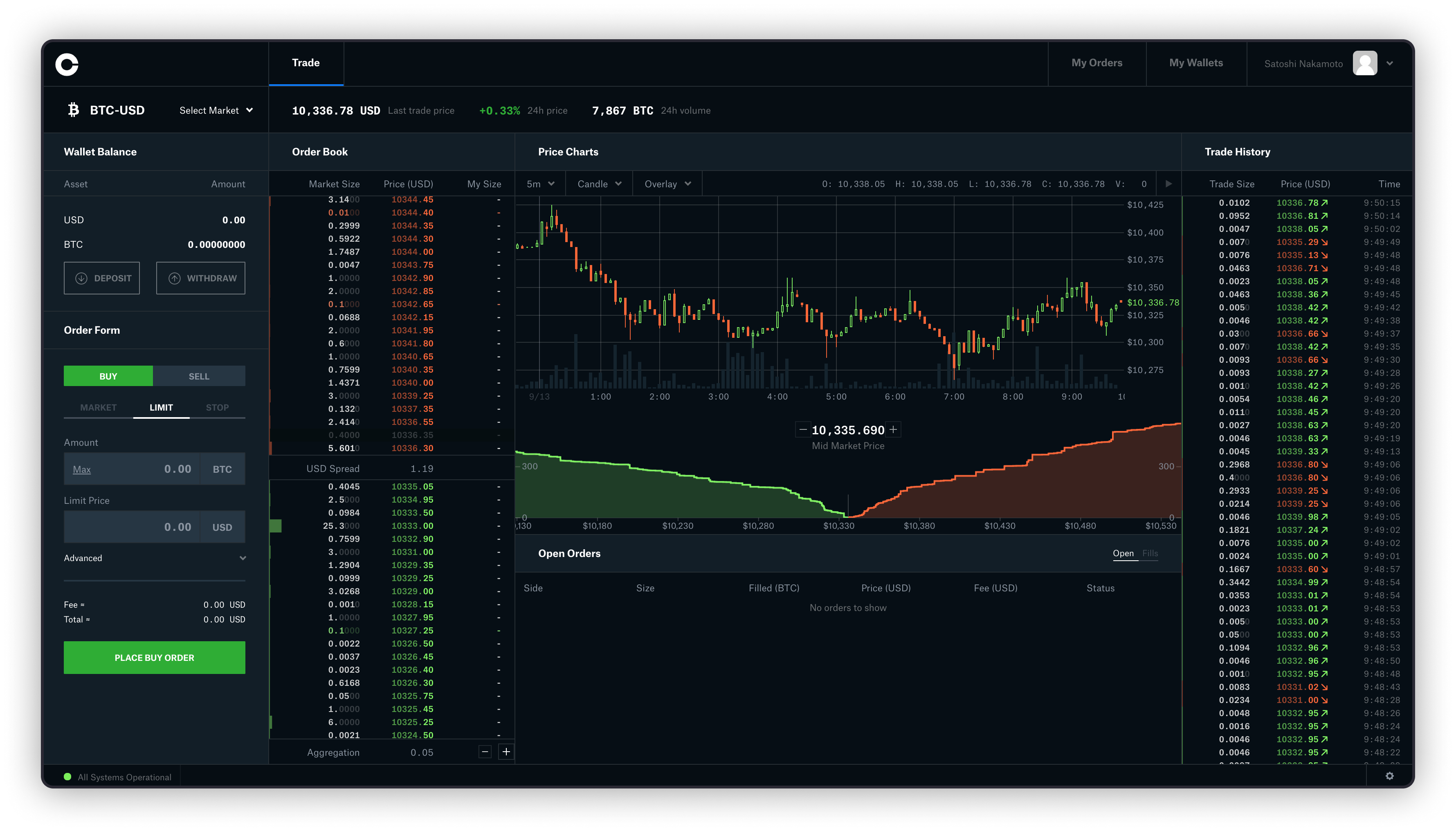Image resolution: width=1456 pixels, height=831 pixels.
Task: Expand the Advanced order options section
Action: 154,558
